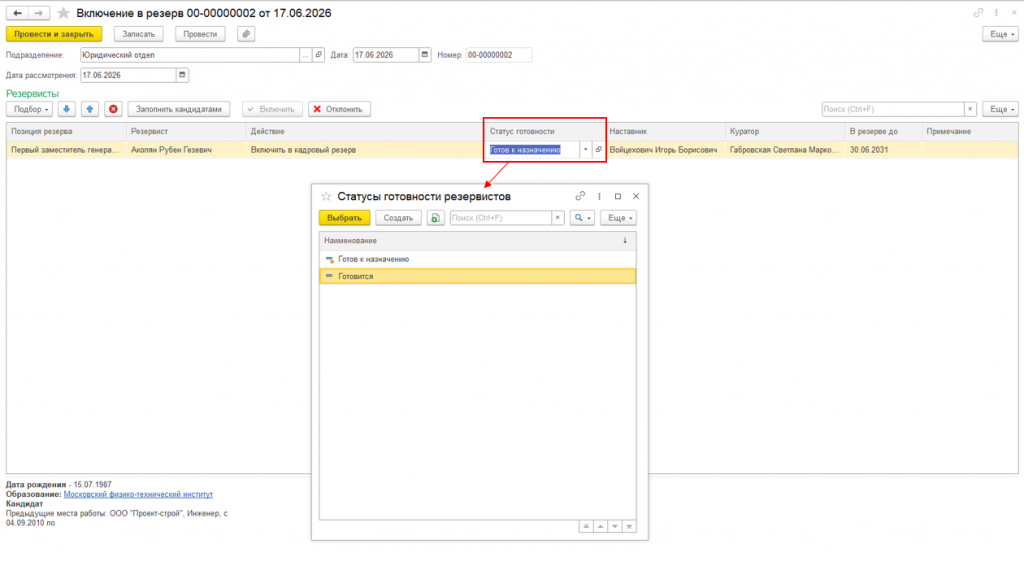Click the Номер field

tap(498, 55)
